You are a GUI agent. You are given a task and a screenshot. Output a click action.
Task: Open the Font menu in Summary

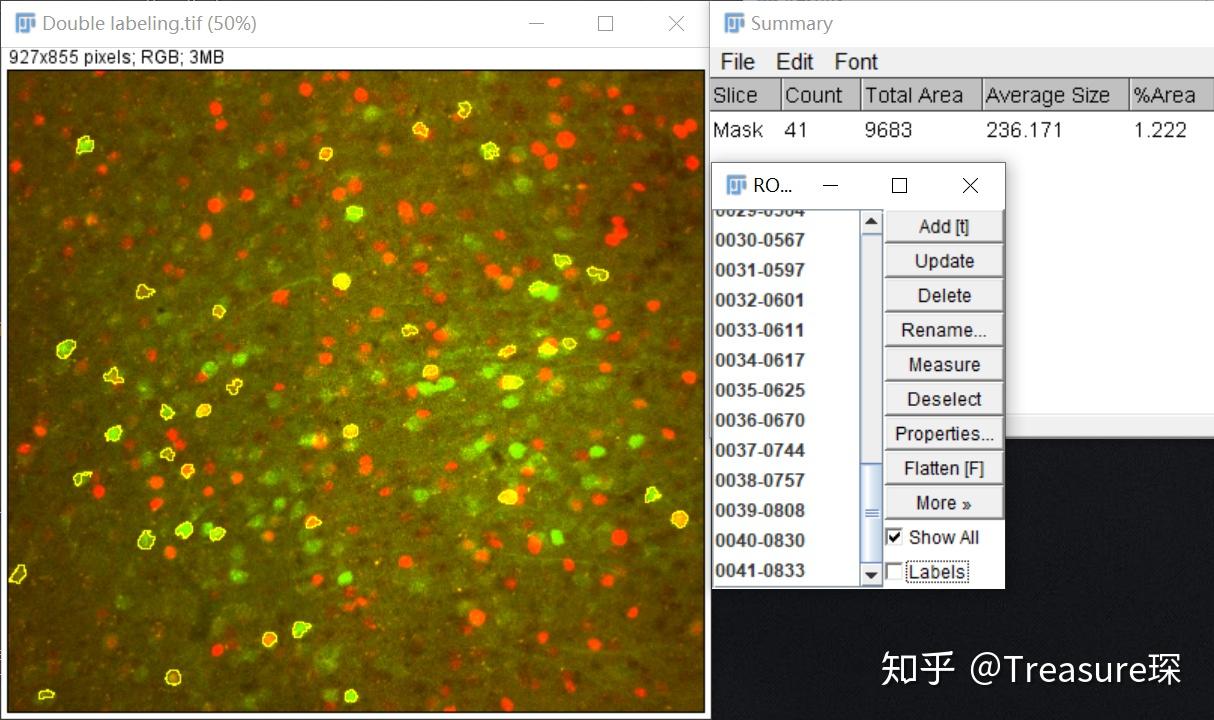855,61
